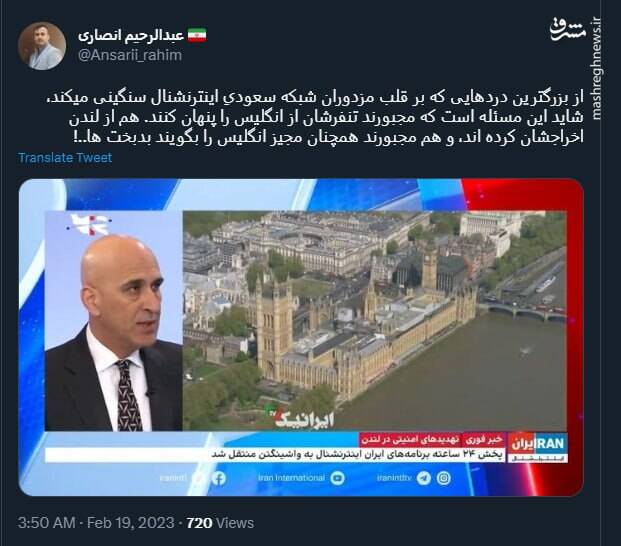The width and height of the screenshot is (621, 546).
Task: Click the red breaking news label
Action: (432, 440)
